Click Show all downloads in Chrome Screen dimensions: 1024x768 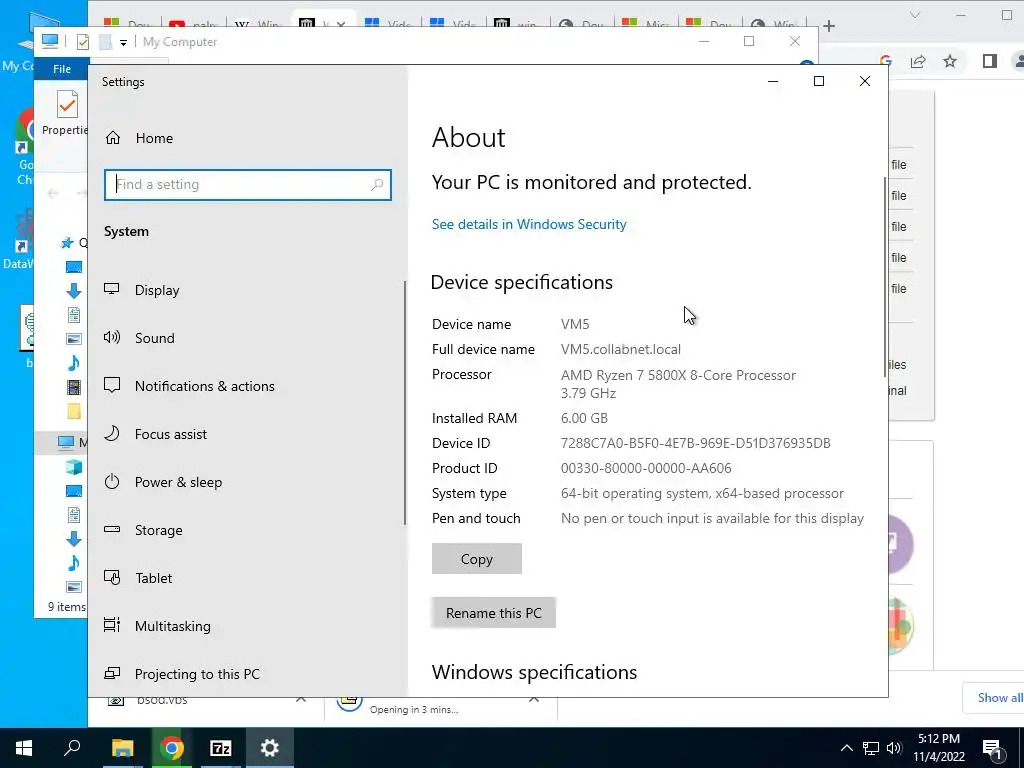coord(999,697)
